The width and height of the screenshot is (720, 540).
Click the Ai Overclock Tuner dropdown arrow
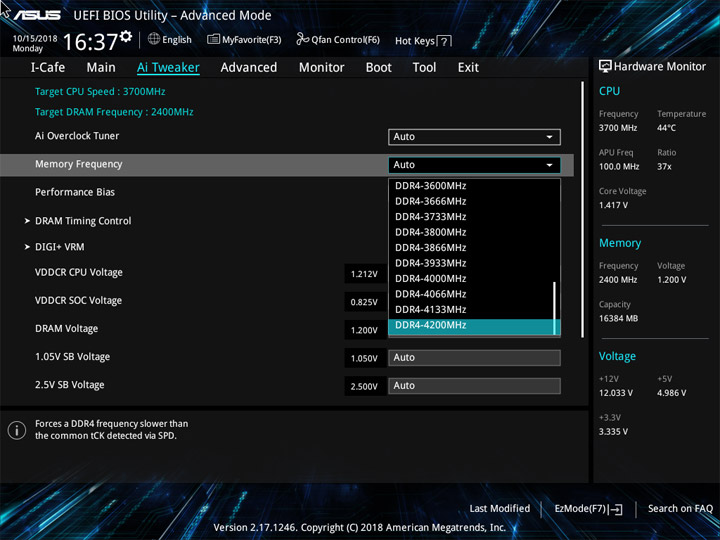pyautogui.click(x=549, y=137)
